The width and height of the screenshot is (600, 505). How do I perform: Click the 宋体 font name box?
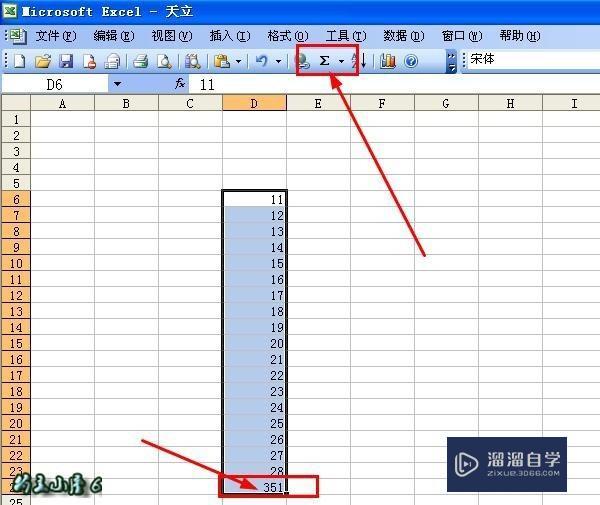point(532,59)
